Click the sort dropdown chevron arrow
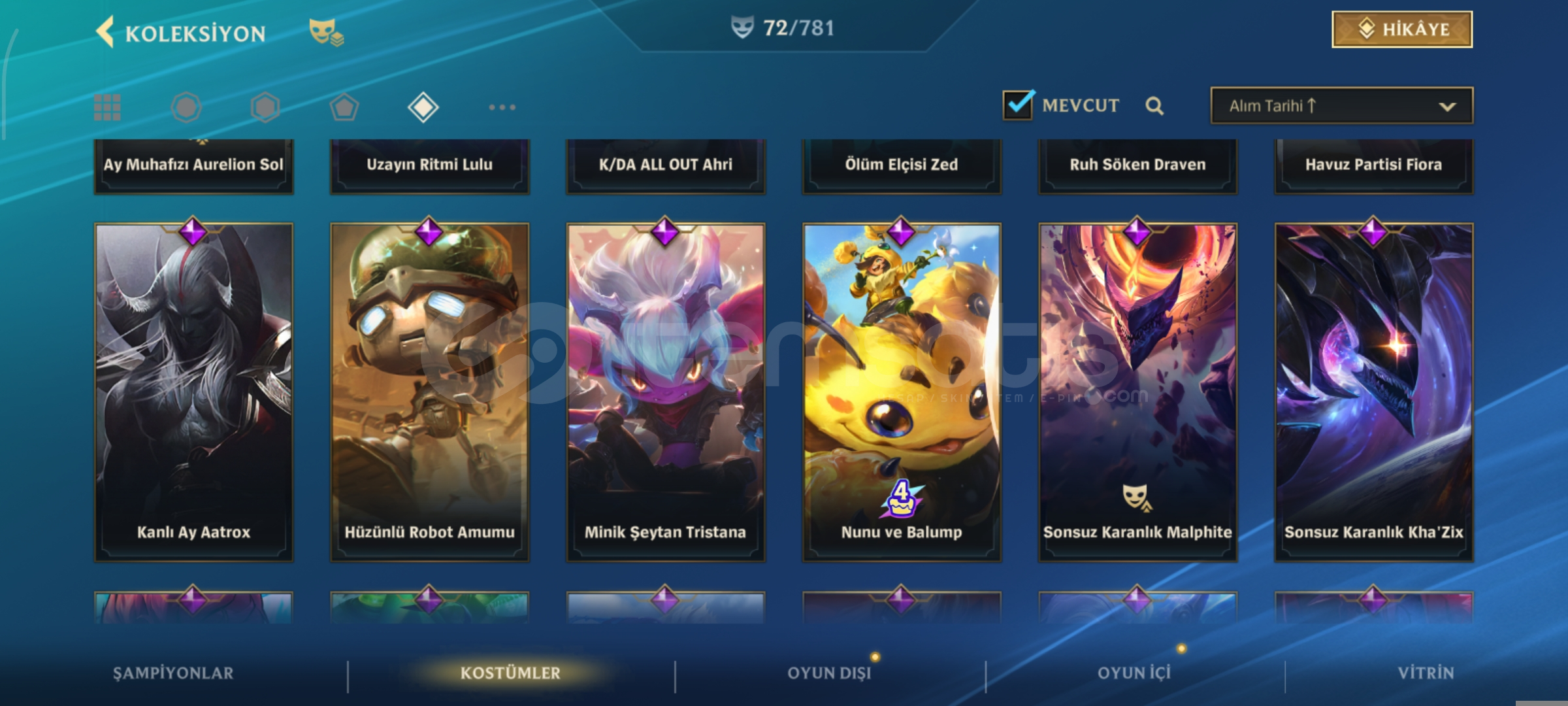This screenshot has height=706, width=1568. (x=1447, y=107)
